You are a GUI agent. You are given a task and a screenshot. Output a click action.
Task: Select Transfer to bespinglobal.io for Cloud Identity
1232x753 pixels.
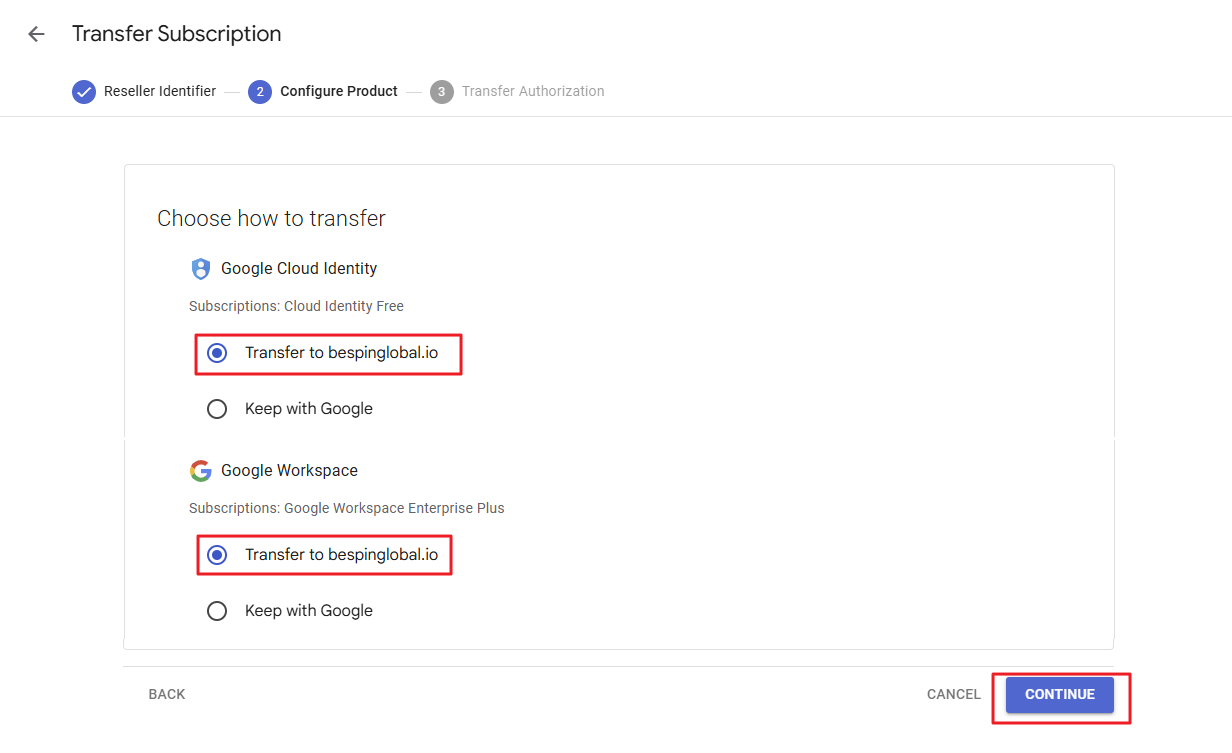click(217, 353)
